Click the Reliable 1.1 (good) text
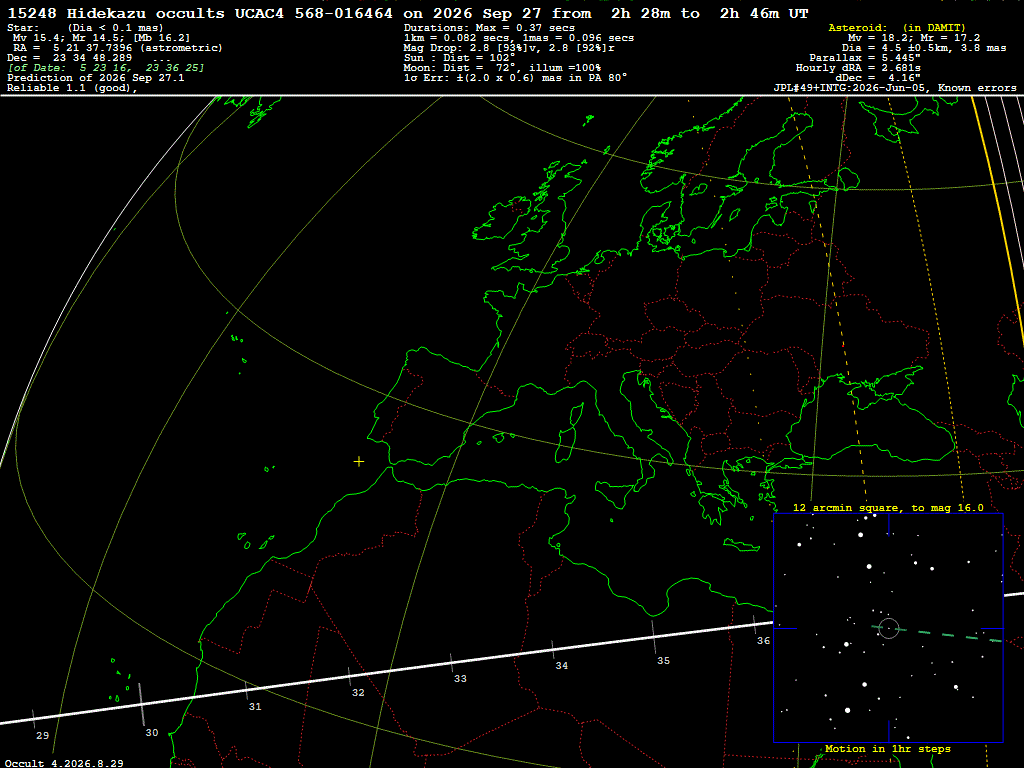This screenshot has width=1024, height=768. [x=72, y=88]
